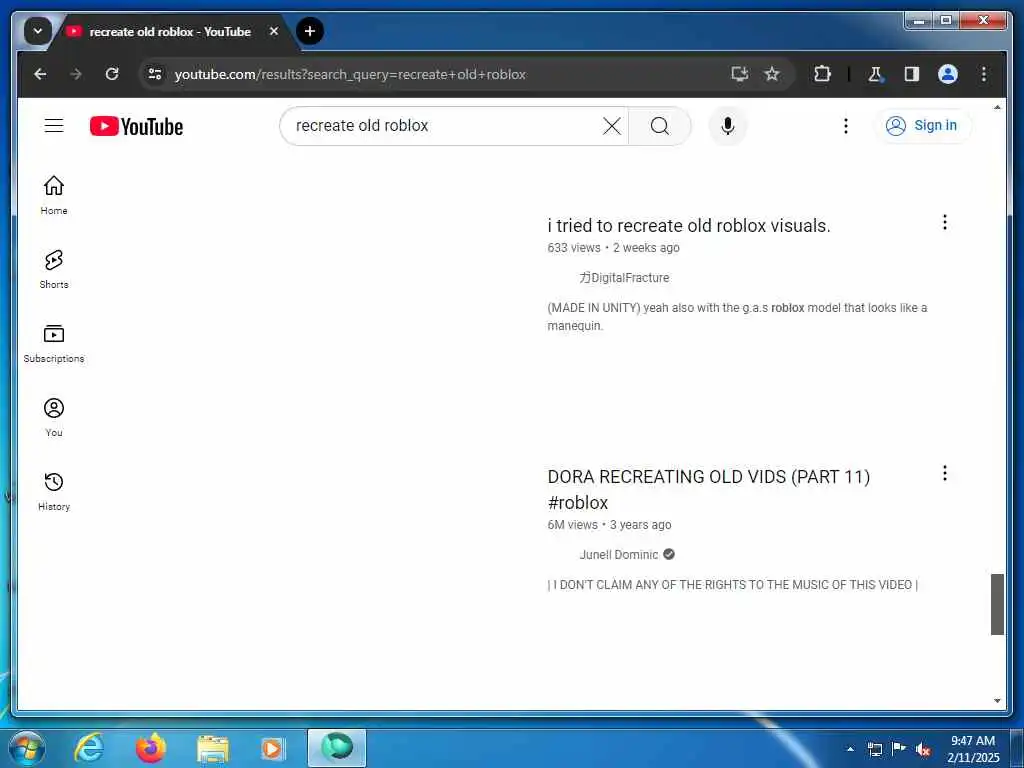Open options for old roblox visuals video
This screenshot has height=768, width=1024.
(x=944, y=222)
